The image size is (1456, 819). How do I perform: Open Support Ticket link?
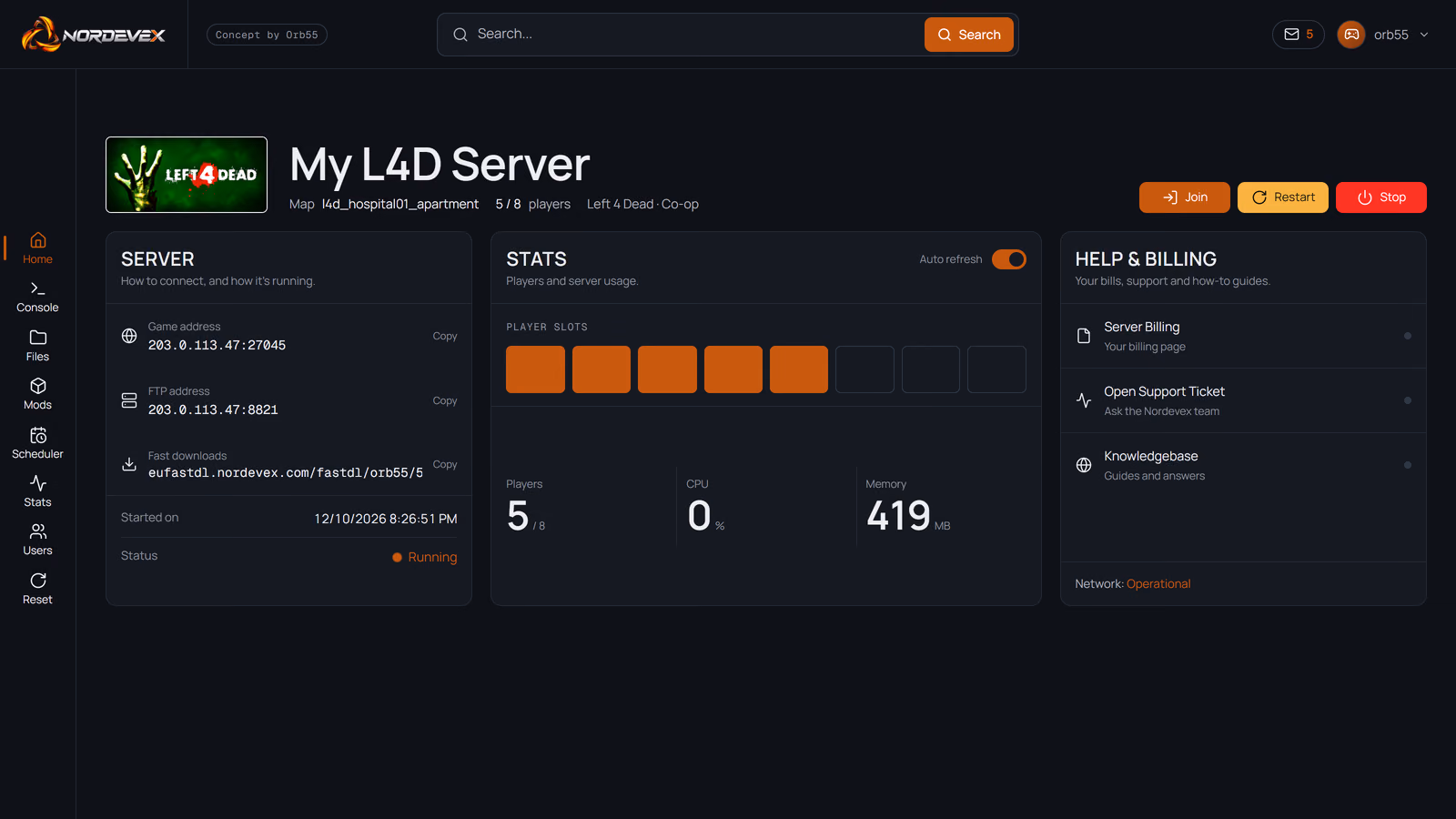[1243, 400]
